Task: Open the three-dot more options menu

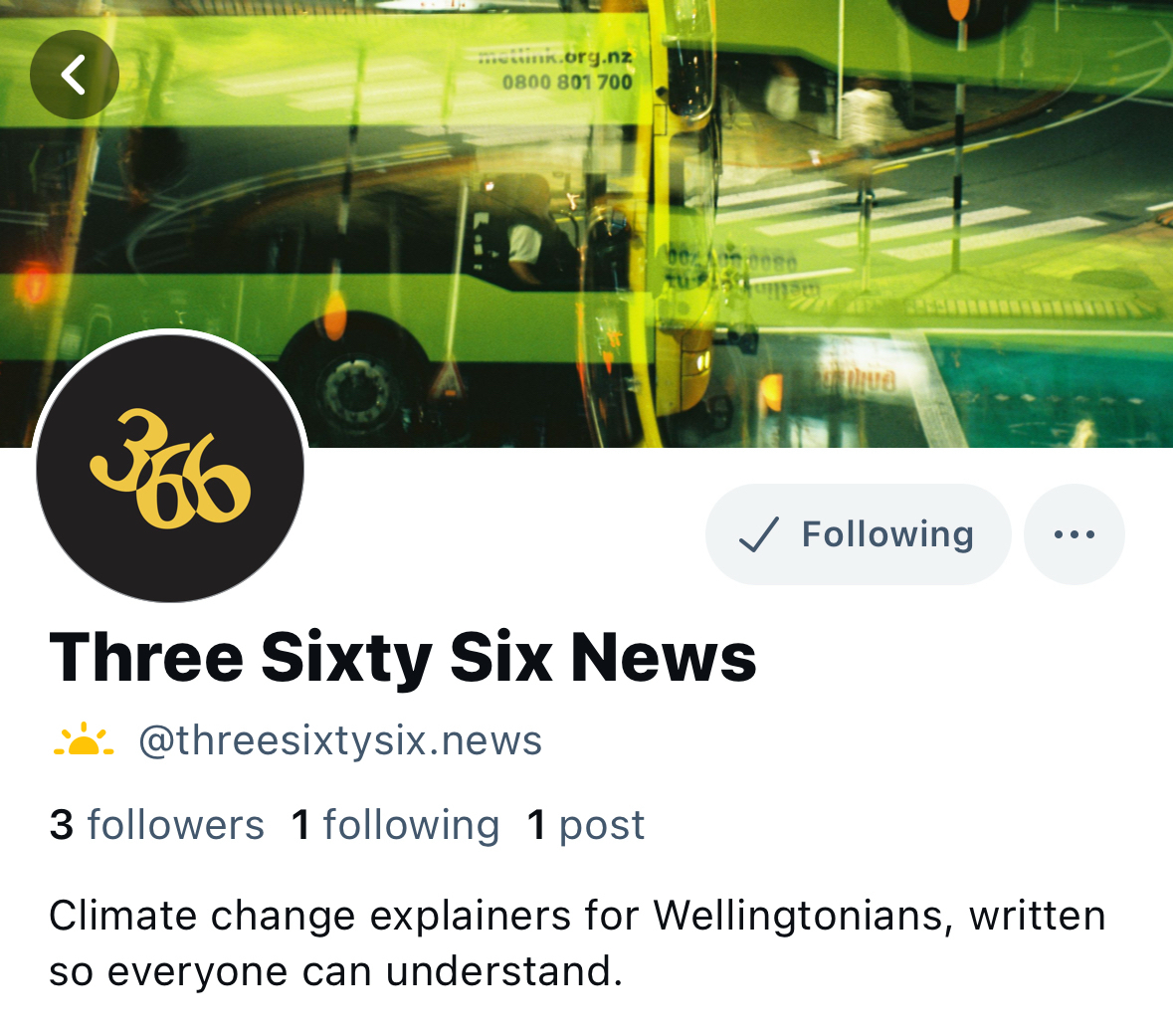Action: pos(1074,533)
